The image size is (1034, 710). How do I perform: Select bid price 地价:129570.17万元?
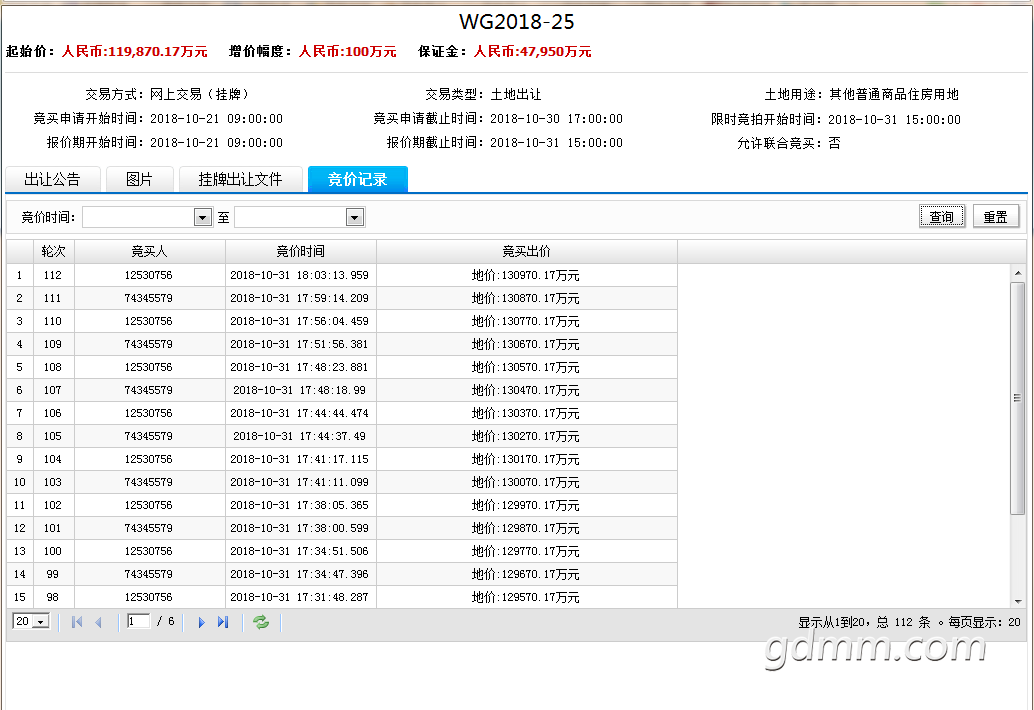pos(526,597)
